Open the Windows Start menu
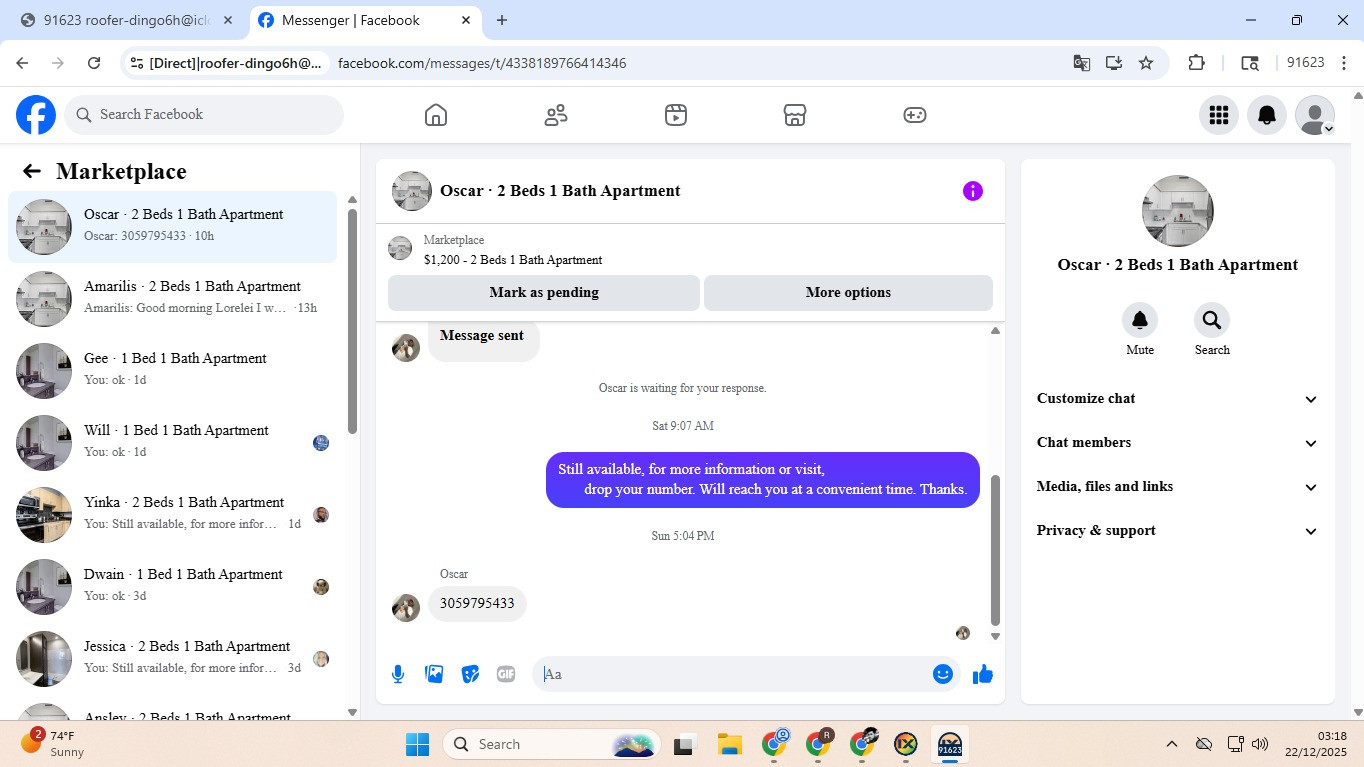The height and width of the screenshot is (767, 1364). (417, 744)
